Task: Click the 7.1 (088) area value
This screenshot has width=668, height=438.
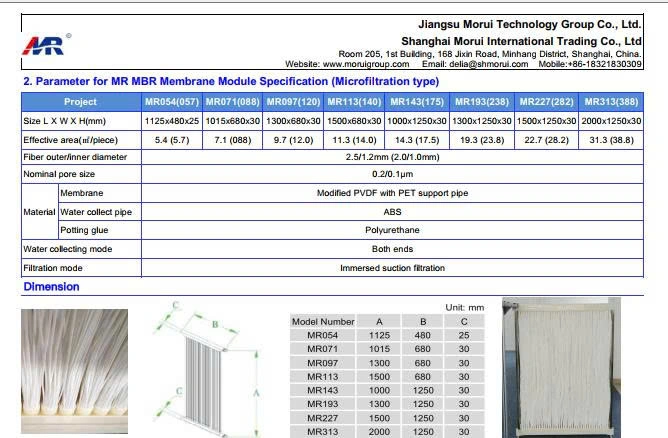Action: tap(233, 140)
